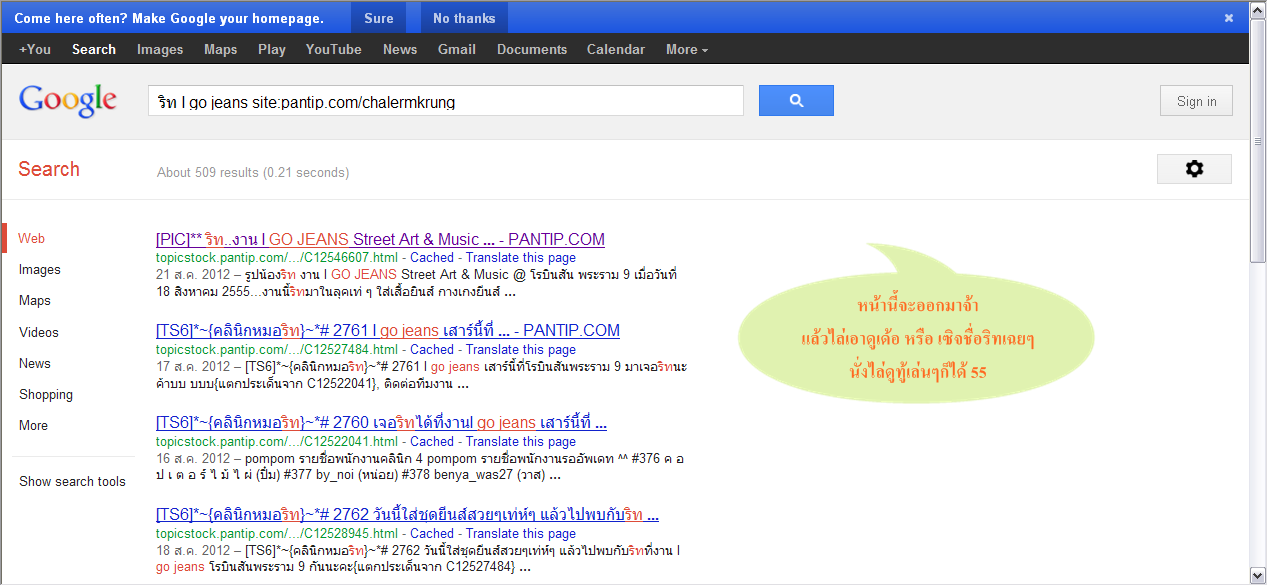
Task: Open result #2762 title link
Action: pos(407,514)
